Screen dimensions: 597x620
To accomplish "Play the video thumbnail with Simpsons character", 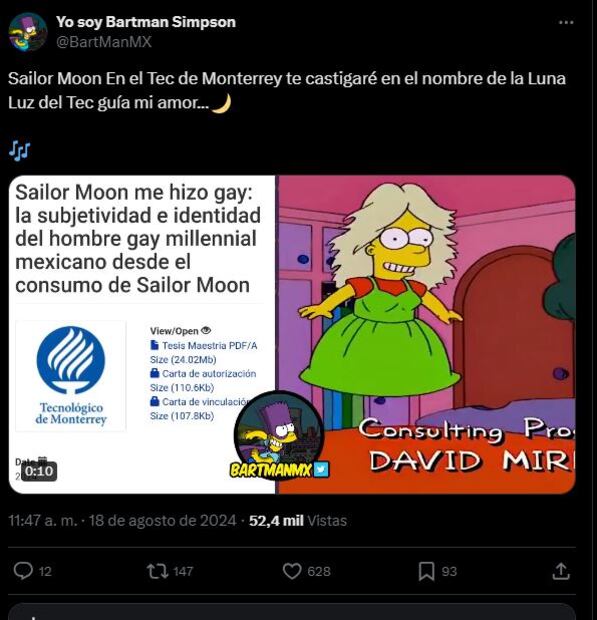I will (426, 335).
